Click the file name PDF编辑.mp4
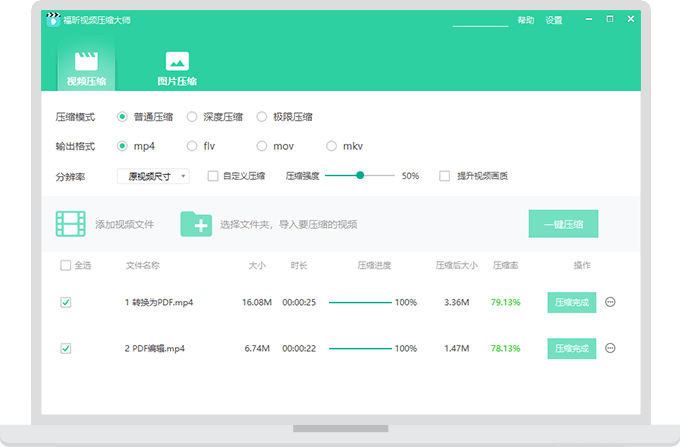 158,348
